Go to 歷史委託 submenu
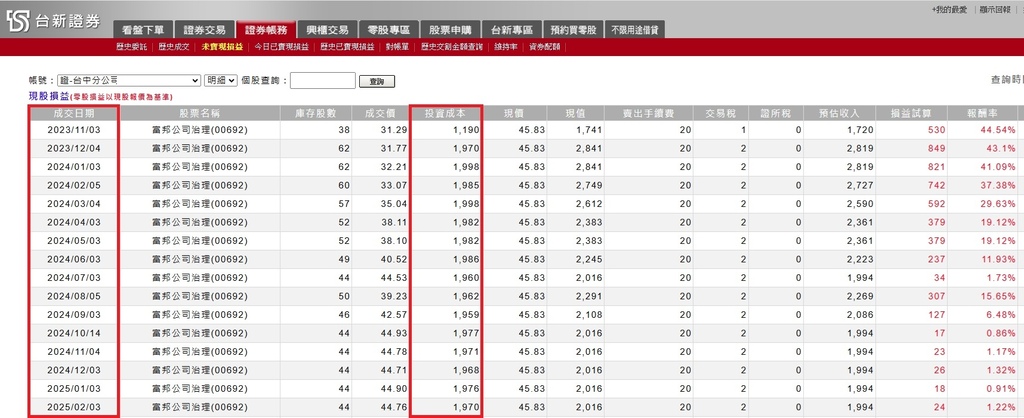1024x418 pixels. tap(131, 47)
